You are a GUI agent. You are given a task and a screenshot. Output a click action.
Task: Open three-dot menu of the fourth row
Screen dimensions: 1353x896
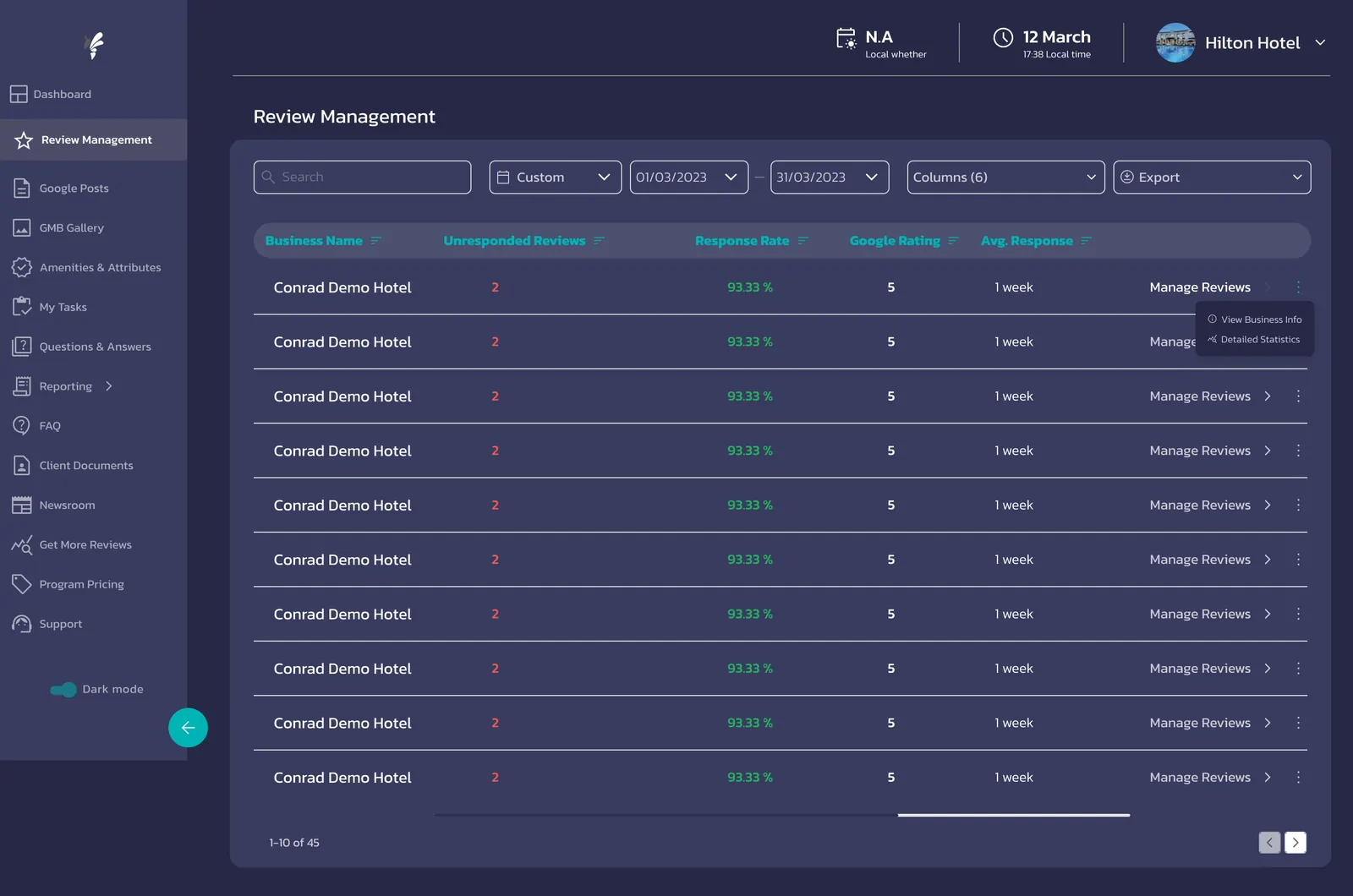click(x=1298, y=451)
